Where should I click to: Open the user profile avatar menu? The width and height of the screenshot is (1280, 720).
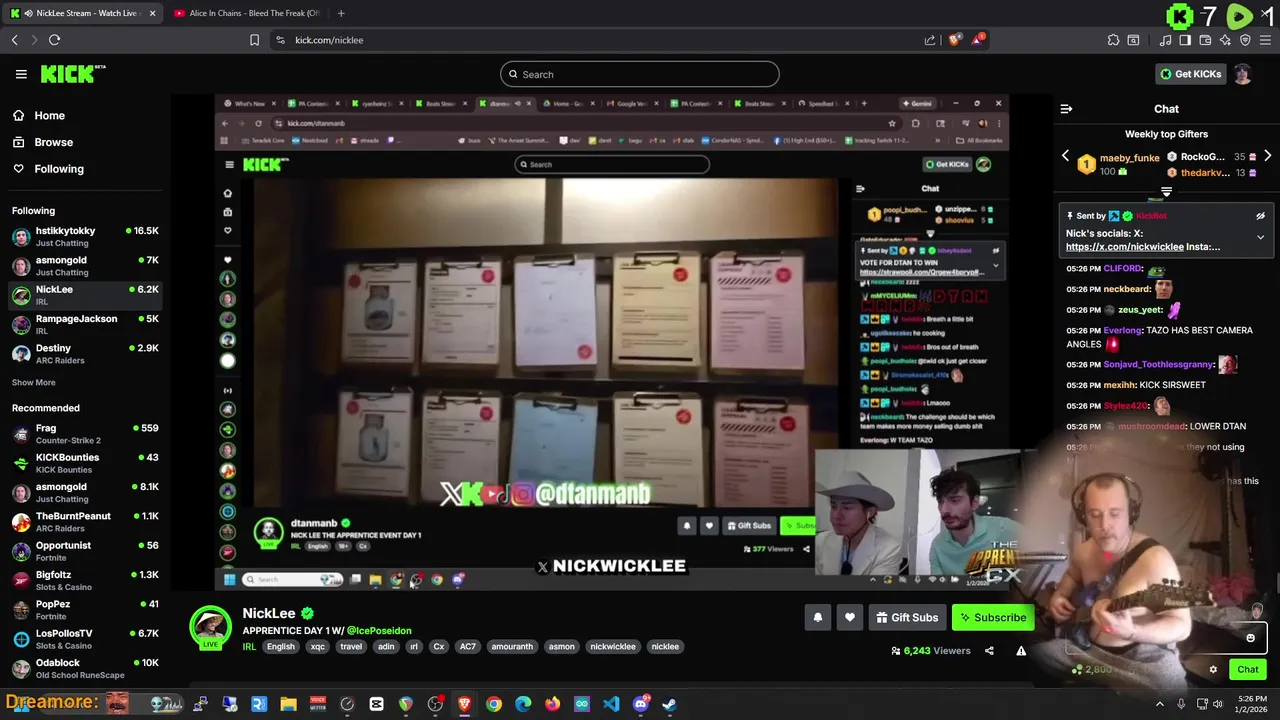(1242, 74)
